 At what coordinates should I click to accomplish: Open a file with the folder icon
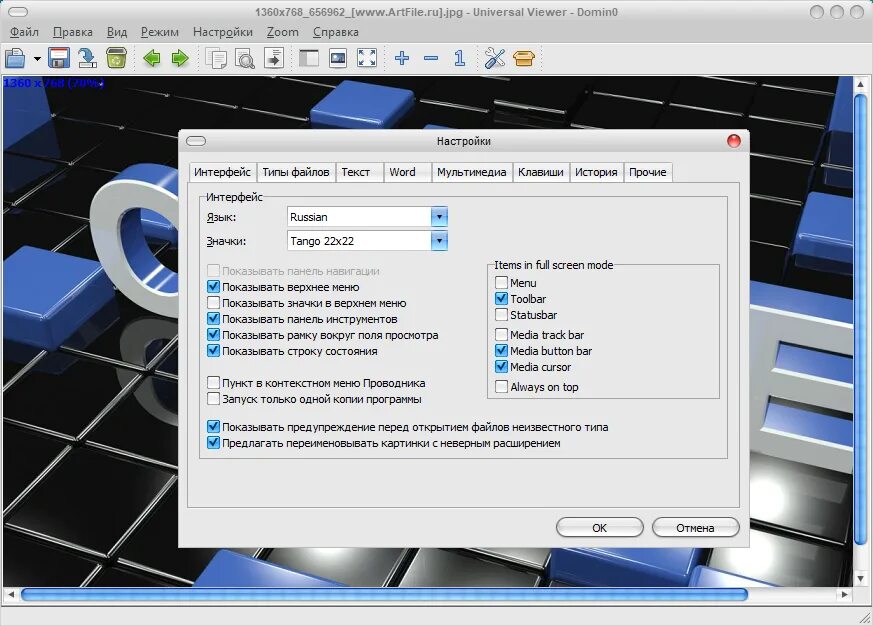coord(15,58)
